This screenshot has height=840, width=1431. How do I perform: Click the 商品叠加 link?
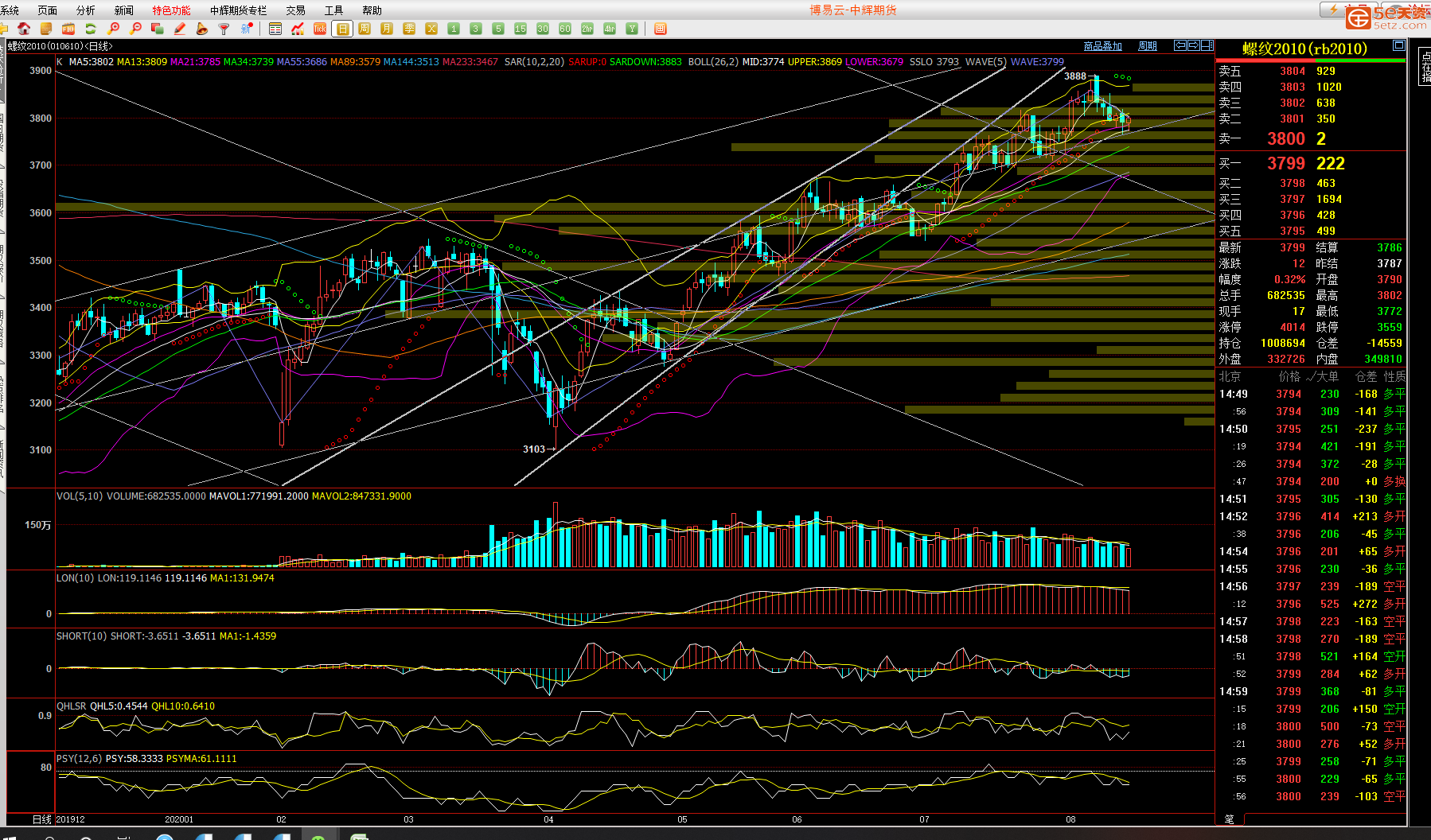click(1103, 46)
